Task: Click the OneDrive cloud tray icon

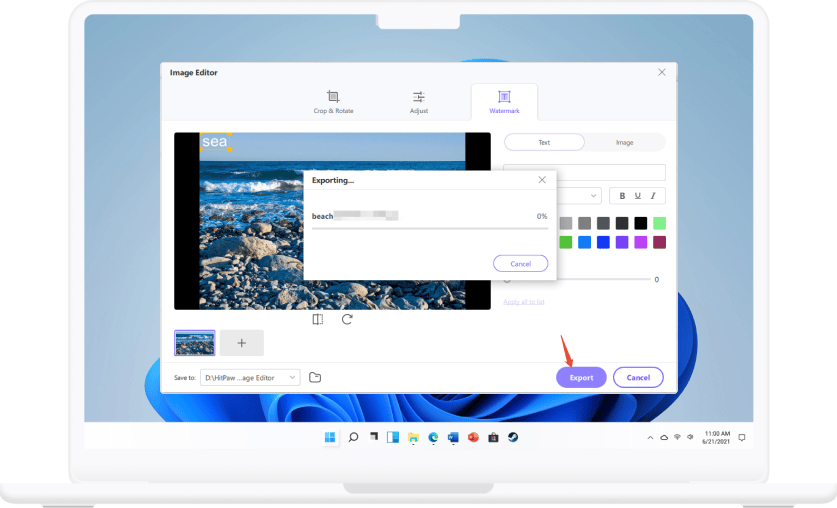Action: (664, 438)
